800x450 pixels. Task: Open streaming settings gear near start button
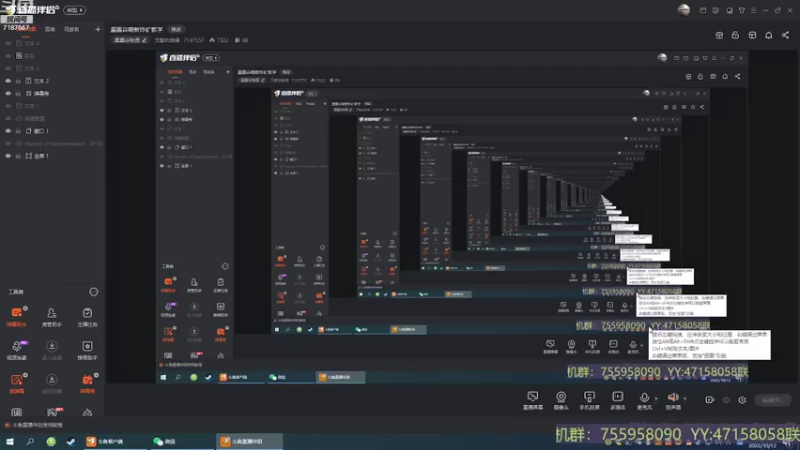pos(742,400)
